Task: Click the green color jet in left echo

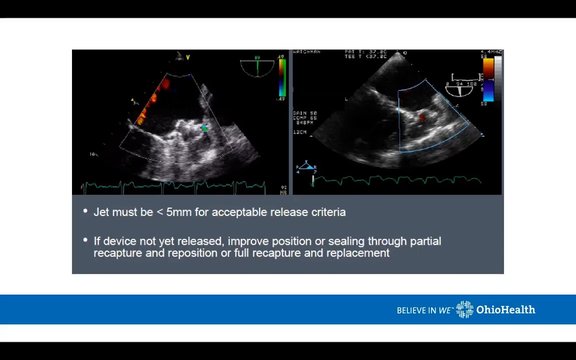Action: click(204, 128)
